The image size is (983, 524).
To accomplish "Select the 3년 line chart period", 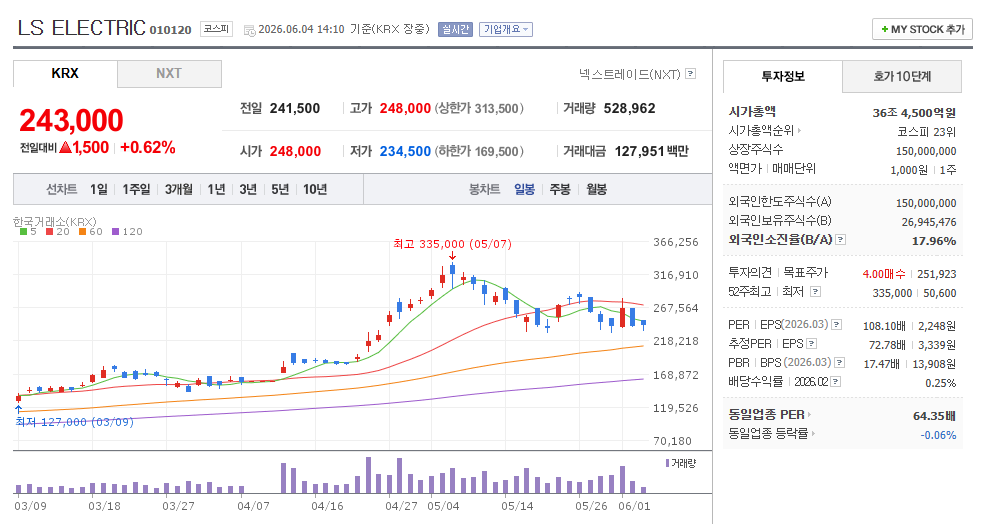I will coord(248,189).
